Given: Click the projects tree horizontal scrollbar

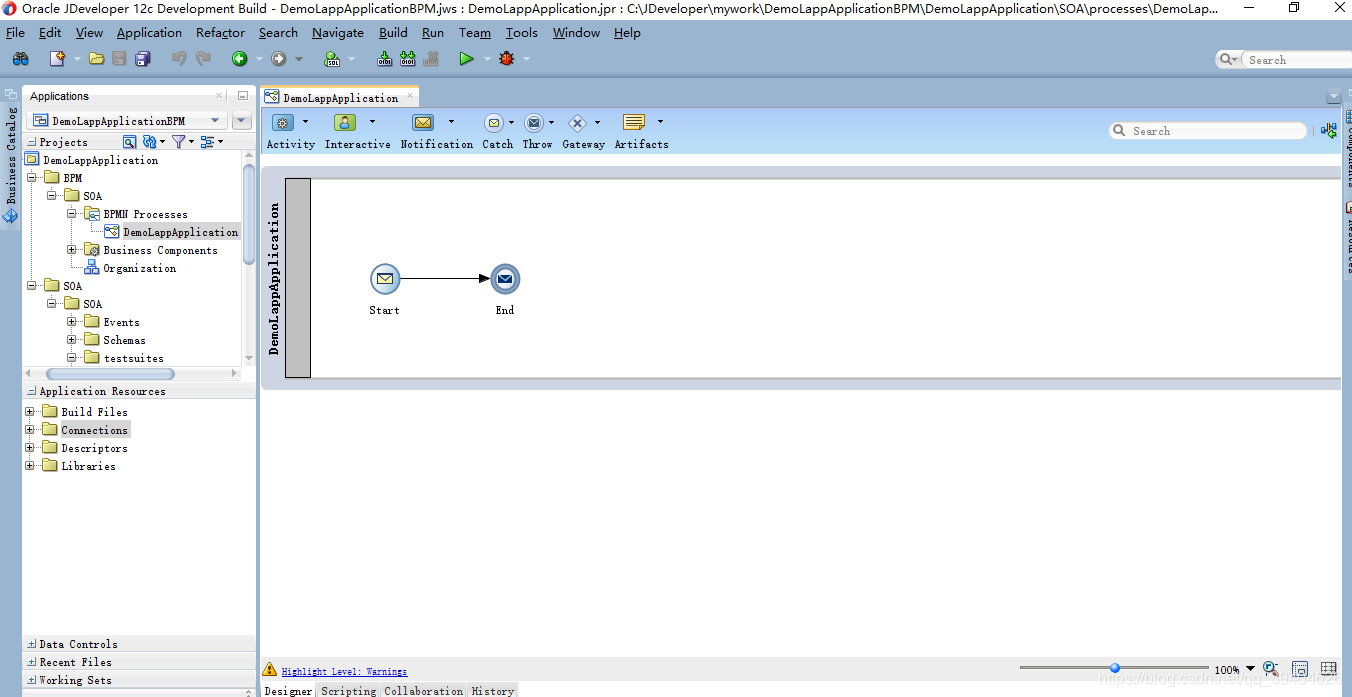Looking at the screenshot, I should click(x=110, y=373).
